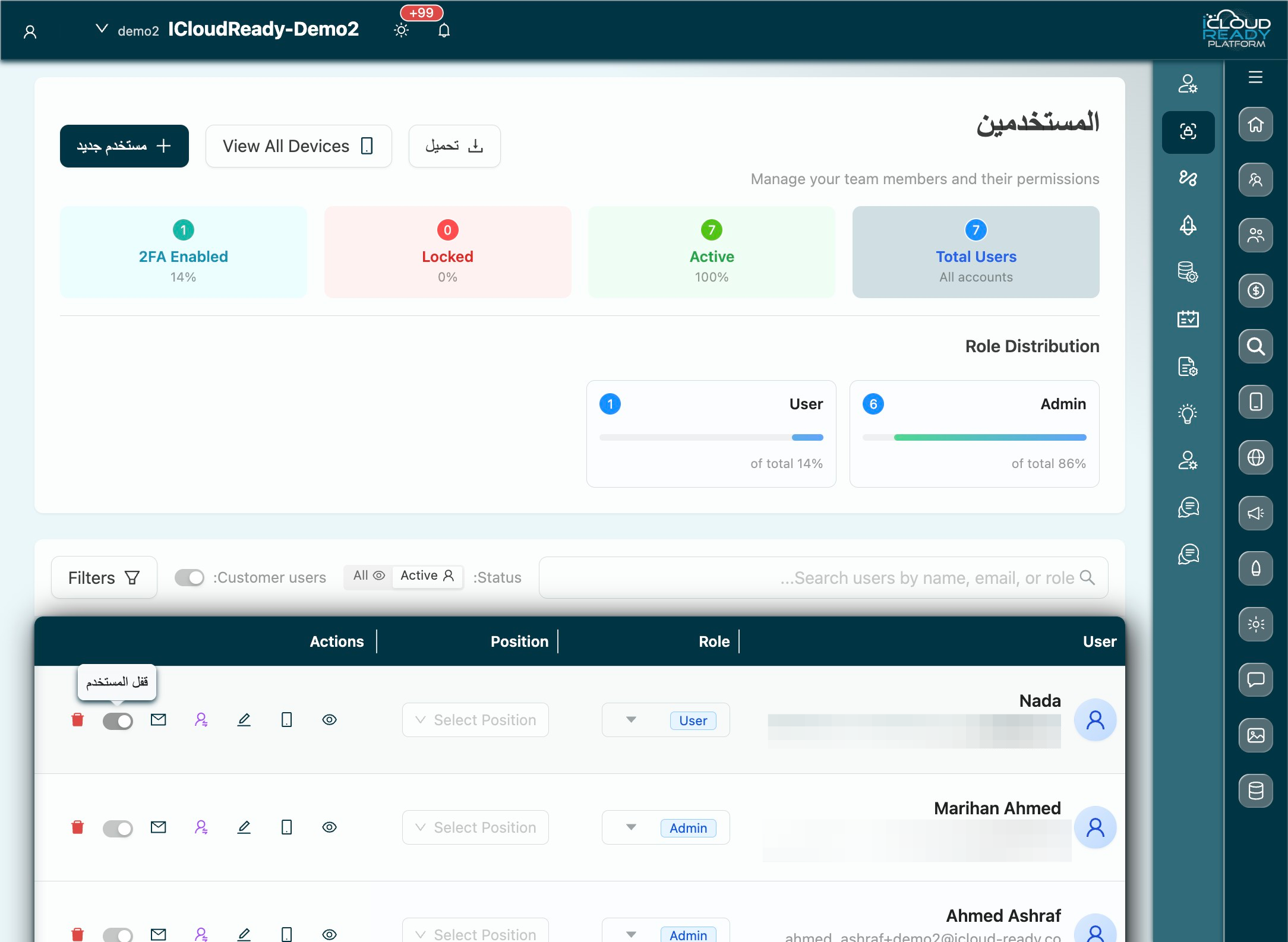Open the notifications bell in header
The height and width of the screenshot is (942, 1288).
point(444,30)
